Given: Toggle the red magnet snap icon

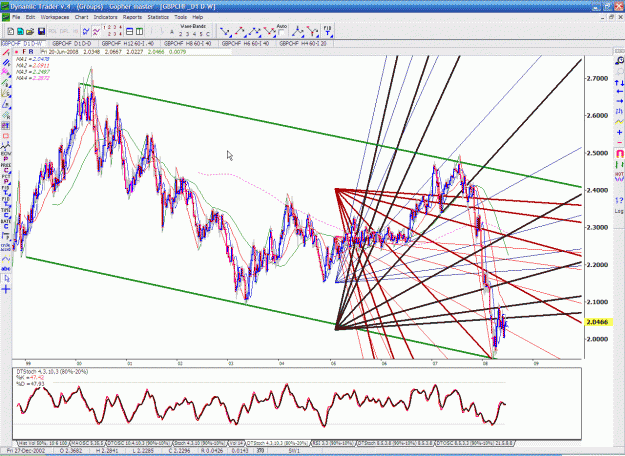Looking at the screenshot, I should coord(619,153).
